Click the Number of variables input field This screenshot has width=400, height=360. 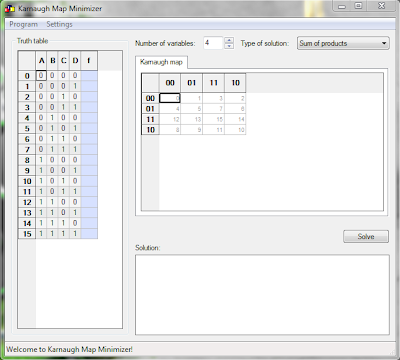pyautogui.click(x=213, y=43)
